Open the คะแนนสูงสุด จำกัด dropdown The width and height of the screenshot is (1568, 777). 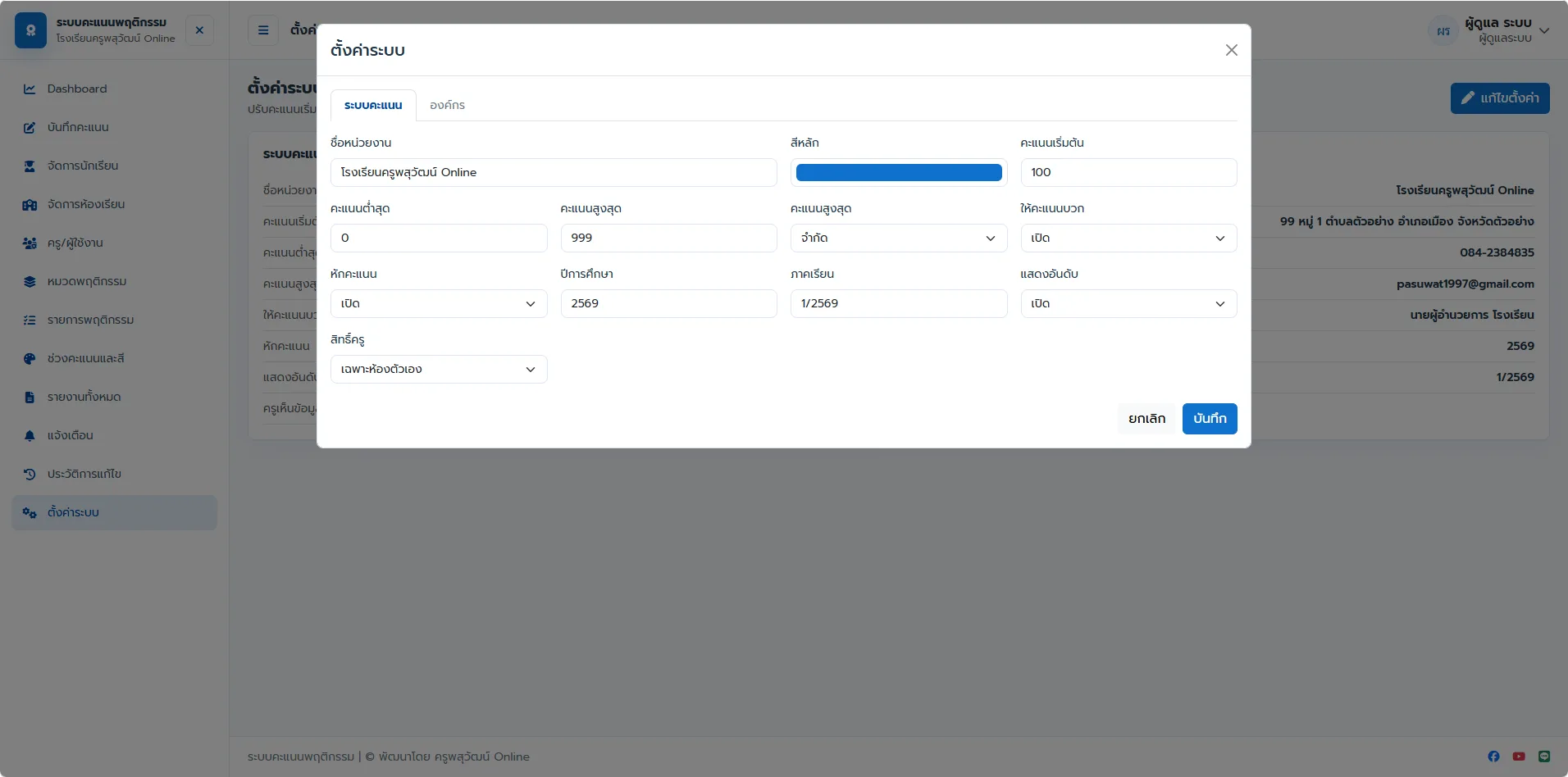898,238
